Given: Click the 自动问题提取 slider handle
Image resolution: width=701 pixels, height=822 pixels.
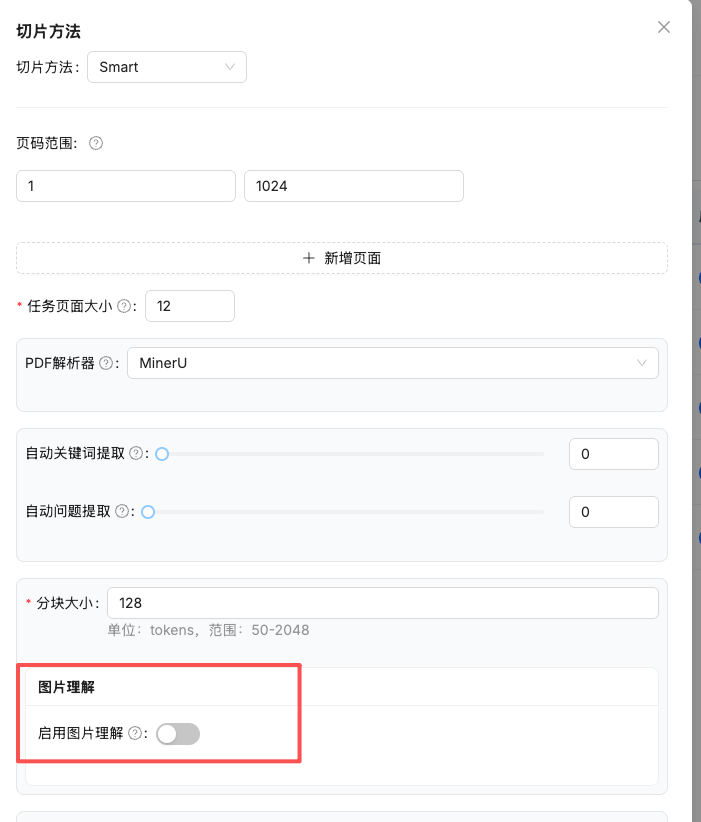Looking at the screenshot, I should (148, 512).
